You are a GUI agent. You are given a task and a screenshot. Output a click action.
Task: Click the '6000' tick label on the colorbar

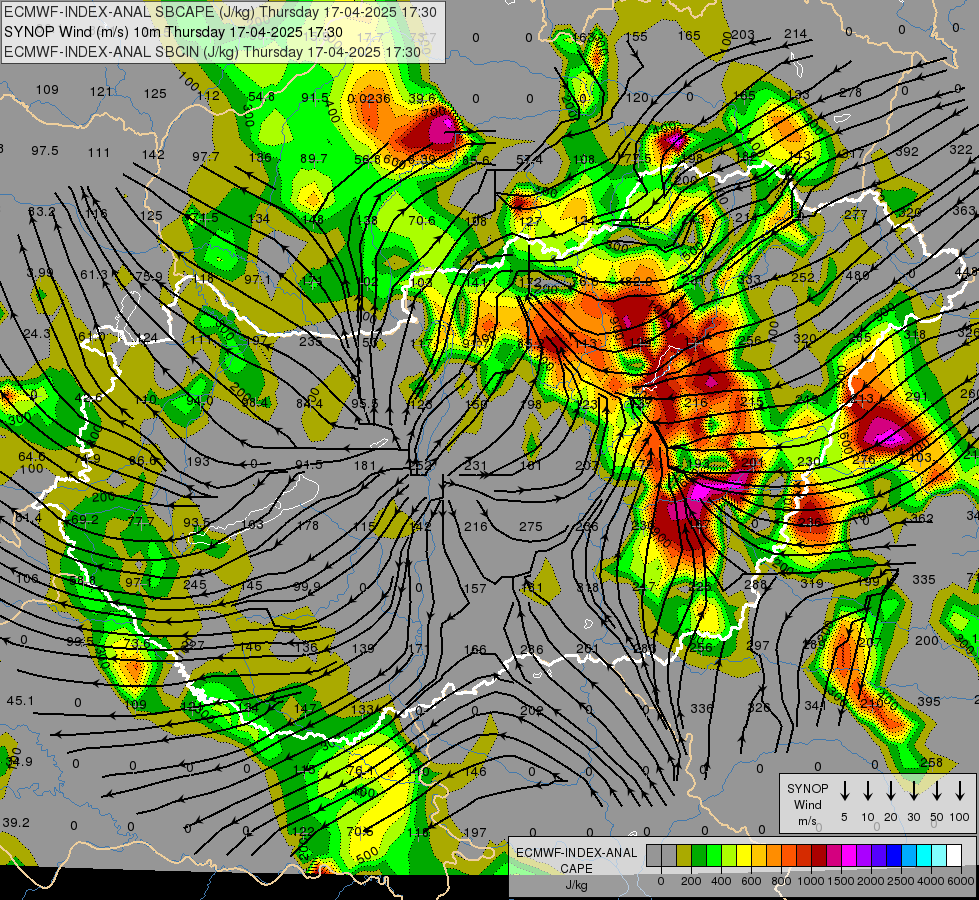pyautogui.click(x=960, y=881)
